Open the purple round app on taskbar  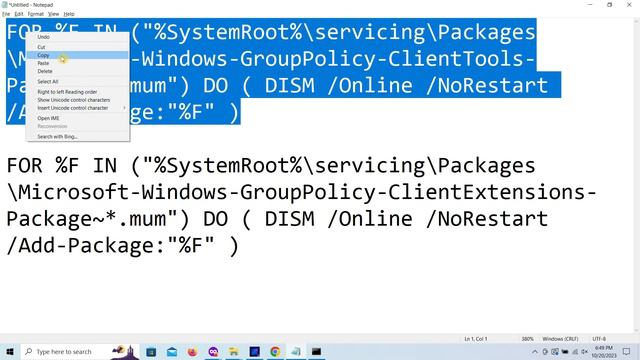point(213,351)
